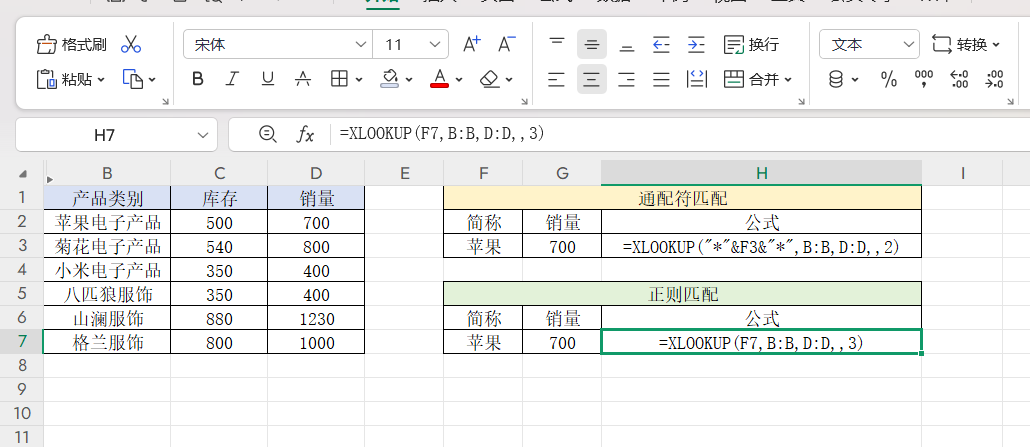Click the insert function fx icon
The width and height of the screenshot is (1030, 447).
click(x=305, y=134)
